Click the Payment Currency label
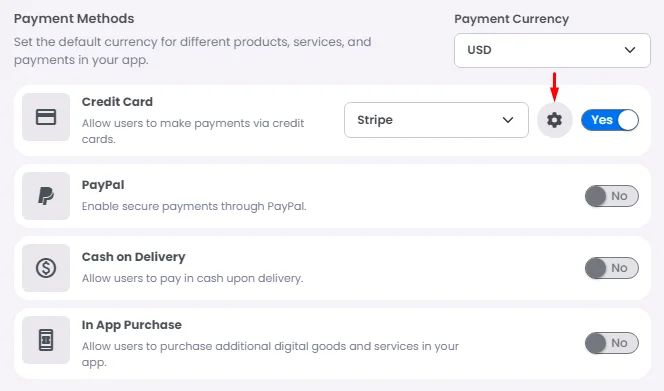 [x=512, y=19]
